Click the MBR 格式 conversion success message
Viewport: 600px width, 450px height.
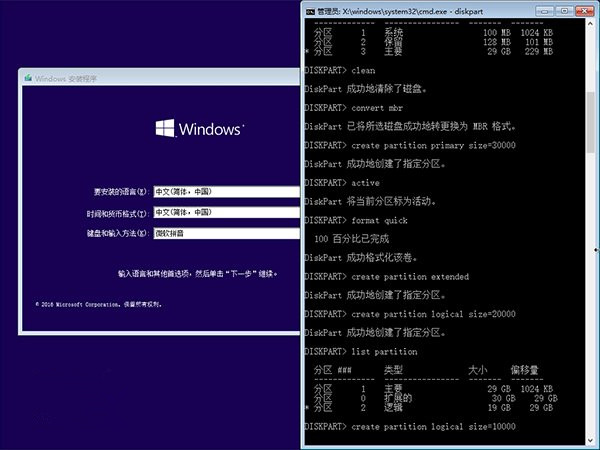[410, 127]
